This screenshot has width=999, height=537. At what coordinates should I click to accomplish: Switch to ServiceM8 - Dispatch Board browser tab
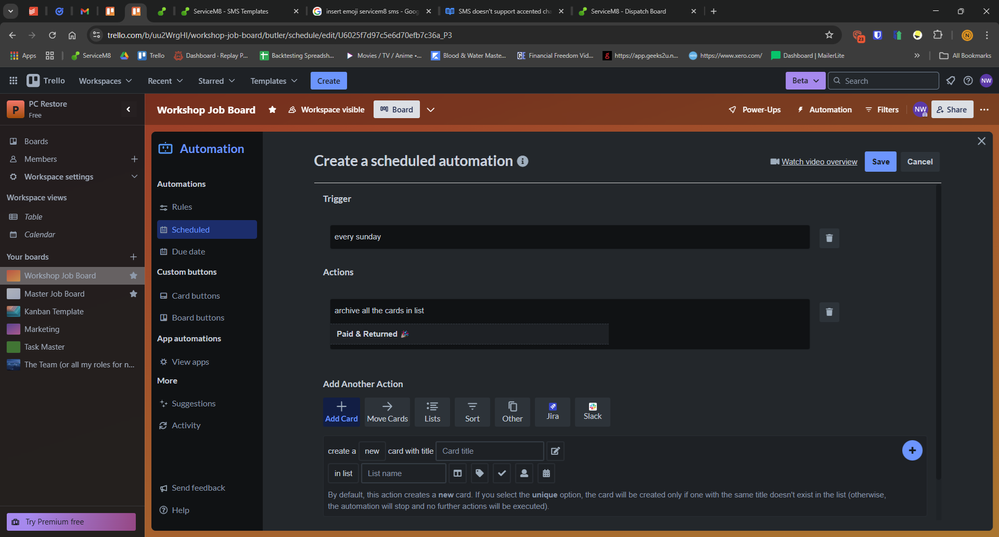(x=635, y=11)
